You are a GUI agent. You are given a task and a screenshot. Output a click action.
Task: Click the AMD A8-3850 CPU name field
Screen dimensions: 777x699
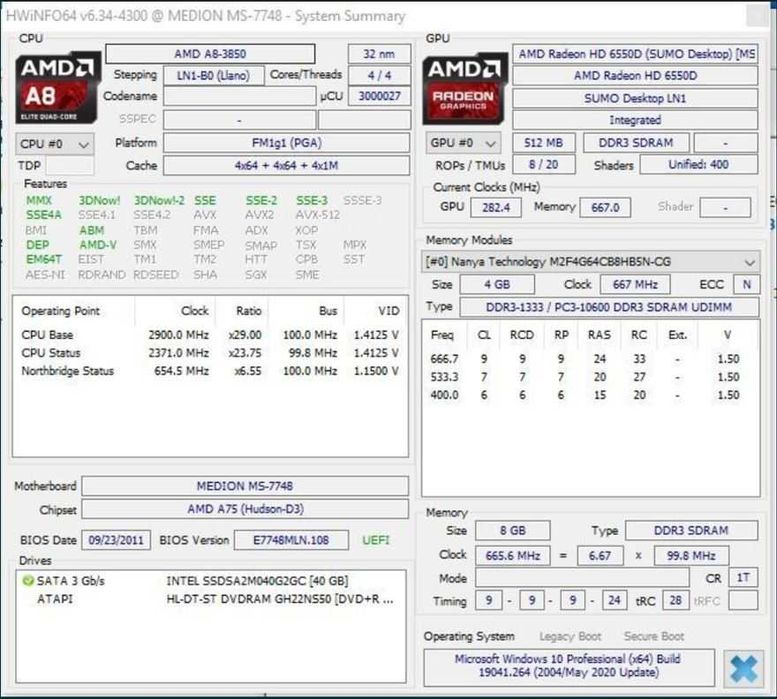pos(210,54)
